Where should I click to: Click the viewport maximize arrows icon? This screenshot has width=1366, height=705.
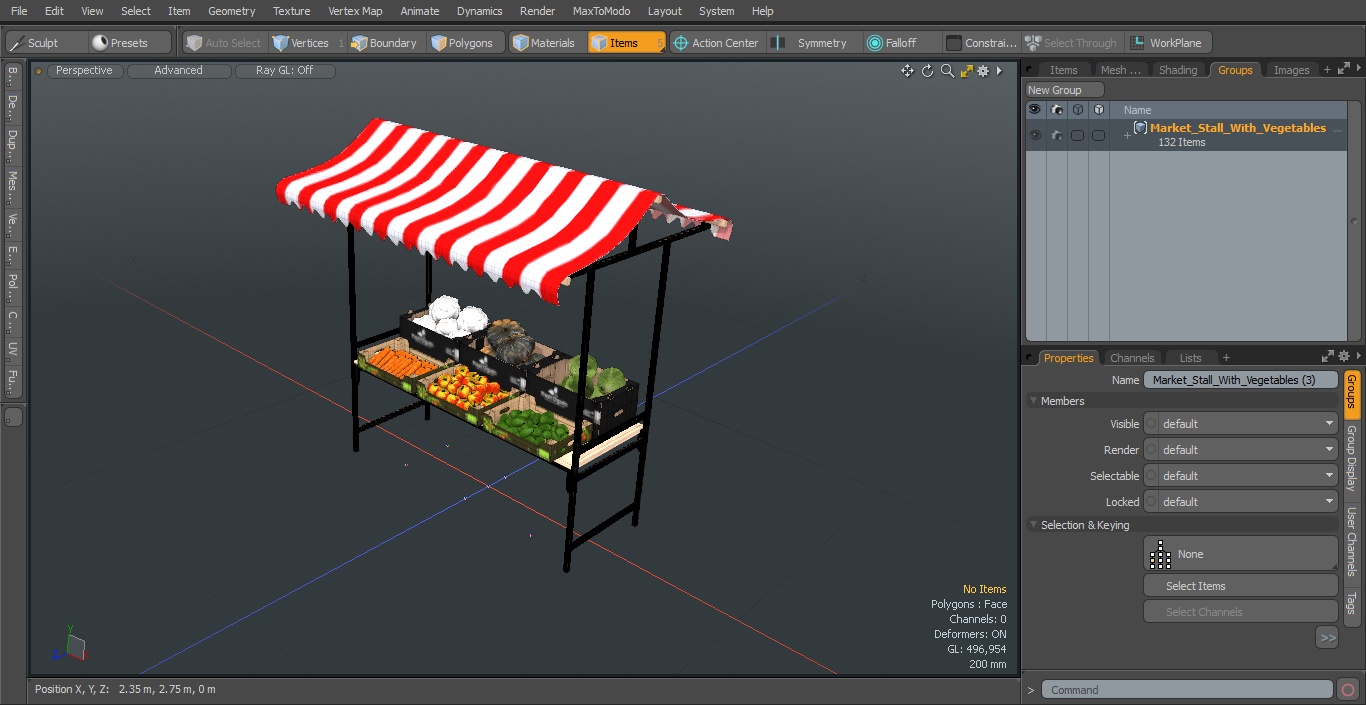966,71
